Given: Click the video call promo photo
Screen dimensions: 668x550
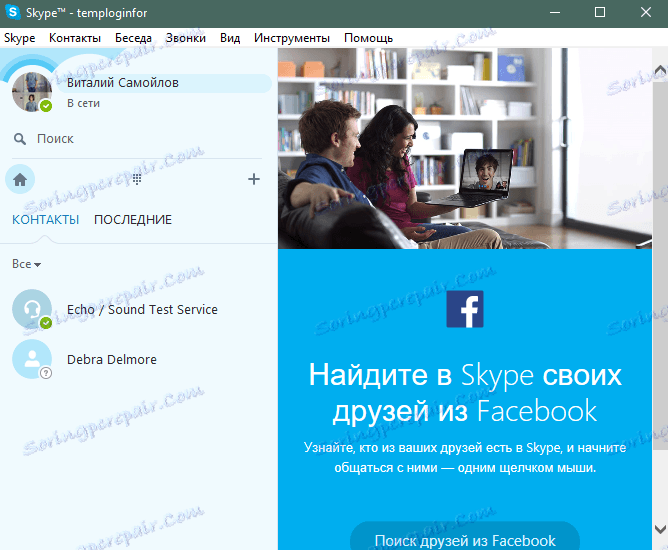Looking at the screenshot, I should 465,148.
